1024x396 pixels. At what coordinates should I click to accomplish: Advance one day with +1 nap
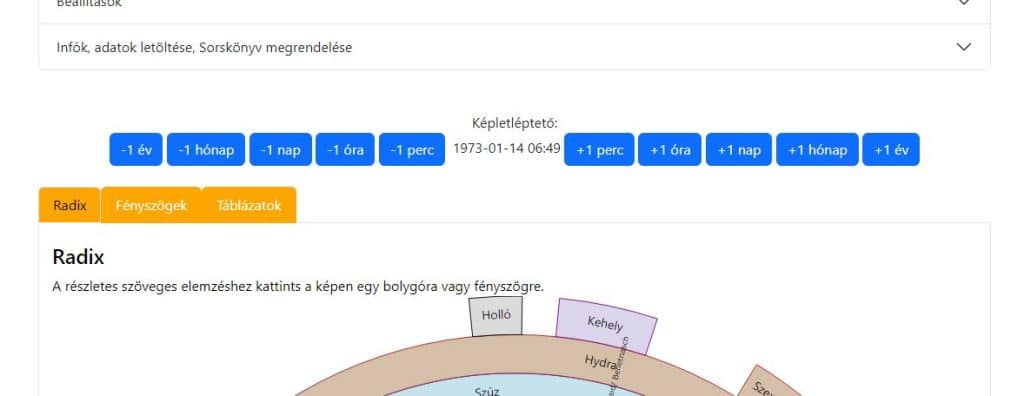click(739, 150)
